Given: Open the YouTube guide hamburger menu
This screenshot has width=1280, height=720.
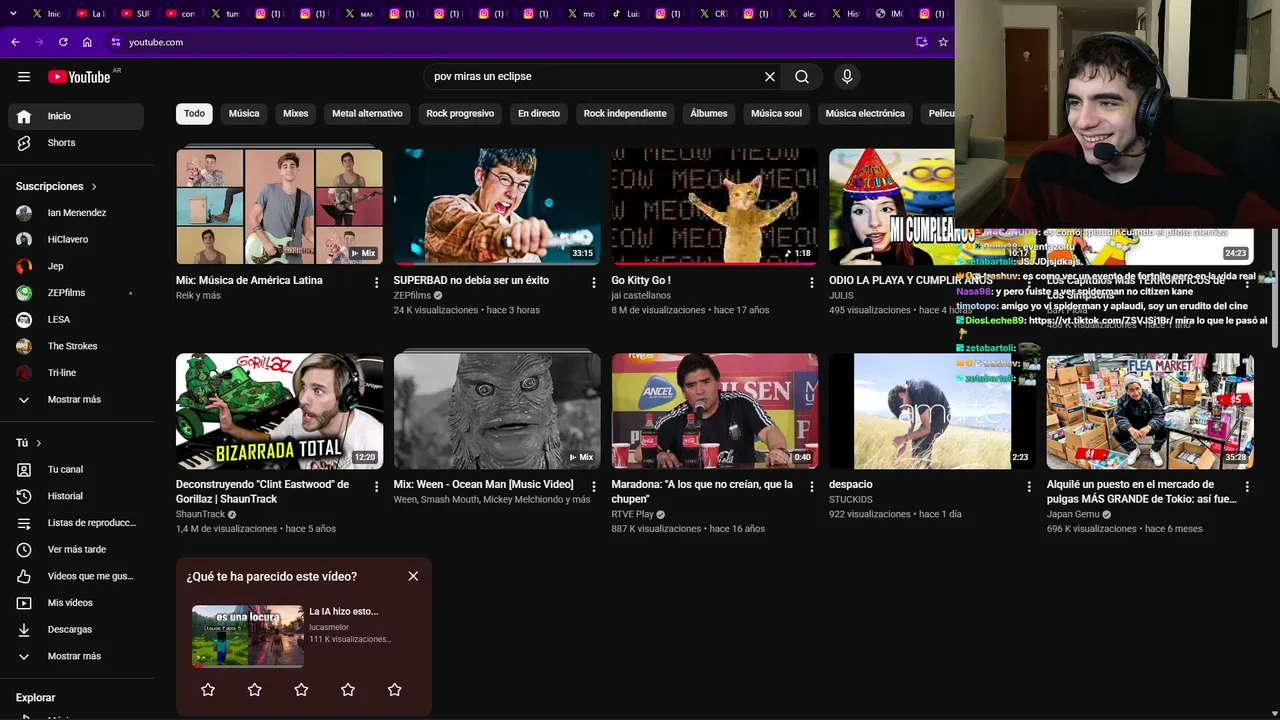Looking at the screenshot, I should tap(24, 77).
